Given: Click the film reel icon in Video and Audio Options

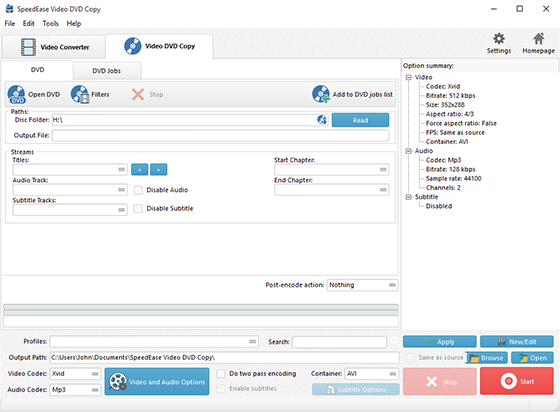Looking at the screenshot, I should click(x=118, y=382).
